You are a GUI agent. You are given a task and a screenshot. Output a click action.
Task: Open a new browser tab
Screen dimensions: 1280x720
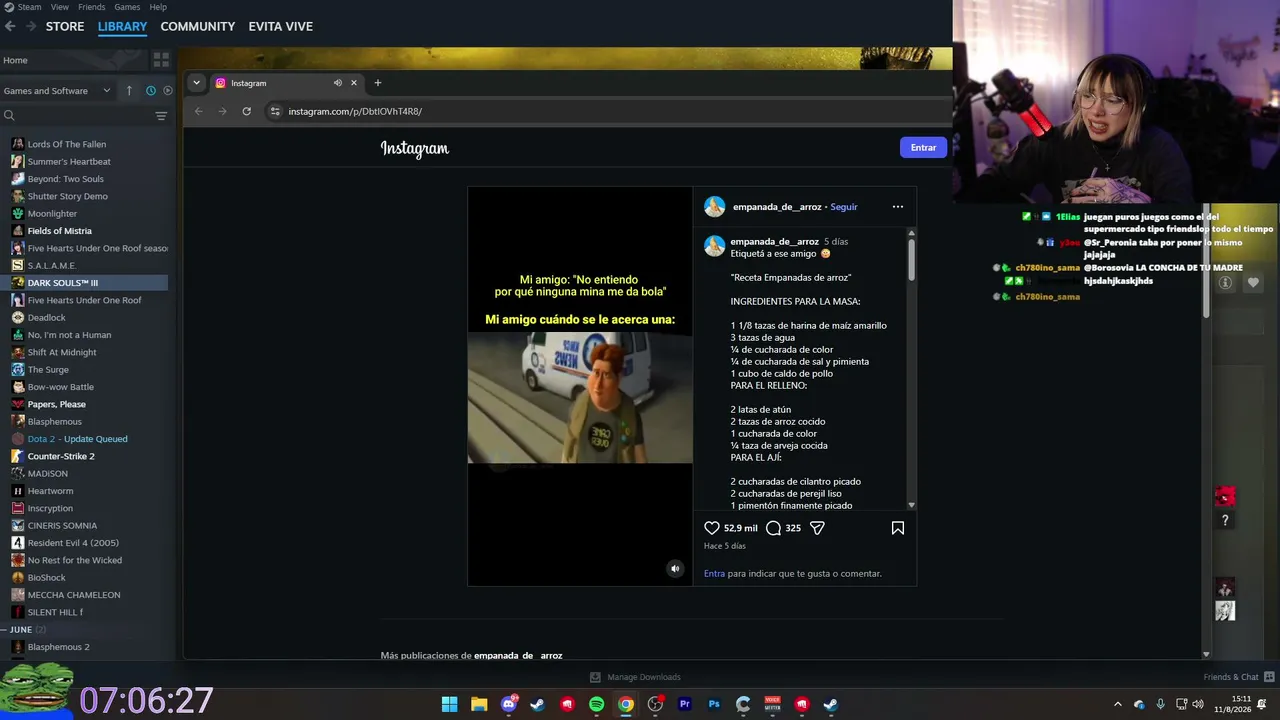[x=377, y=83]
